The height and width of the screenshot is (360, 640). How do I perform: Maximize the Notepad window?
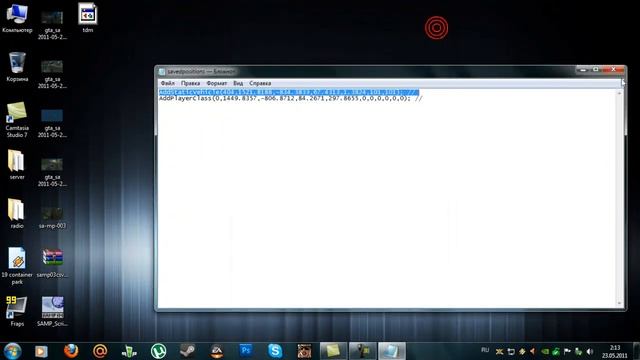pyautogui.click(x=596, y=70)
